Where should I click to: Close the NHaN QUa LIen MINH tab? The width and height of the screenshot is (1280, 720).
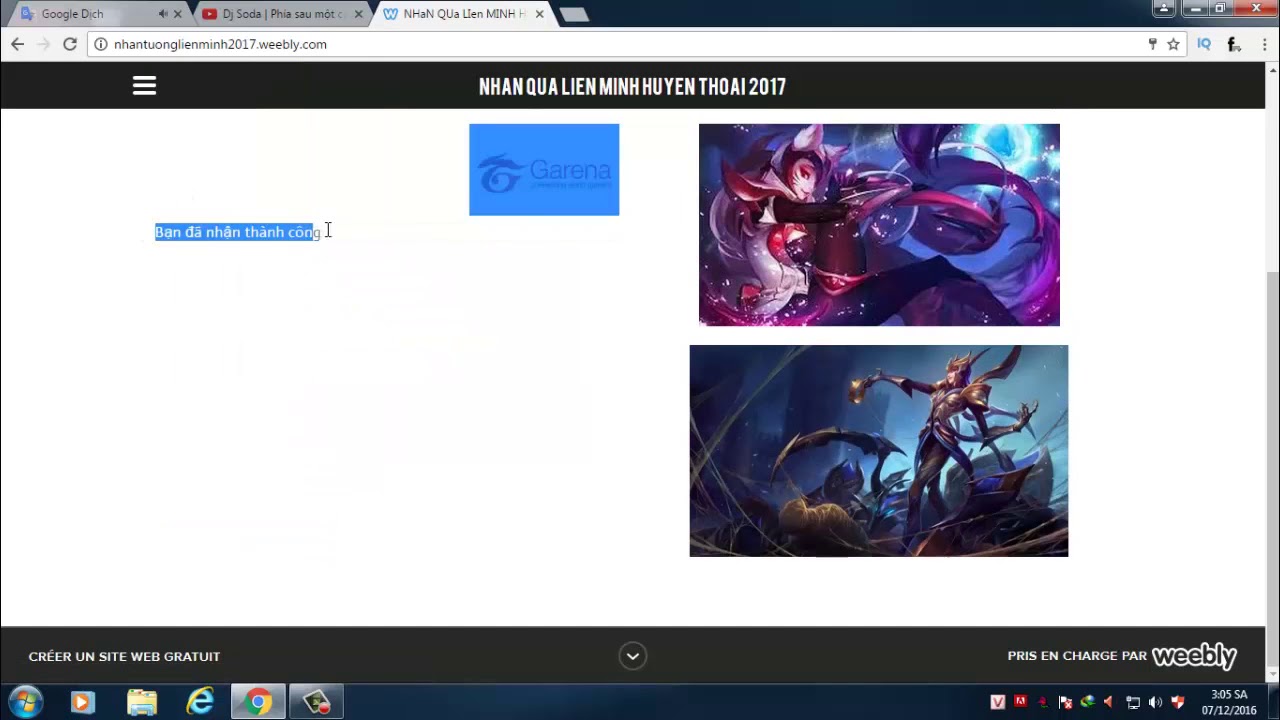[540, 14]
